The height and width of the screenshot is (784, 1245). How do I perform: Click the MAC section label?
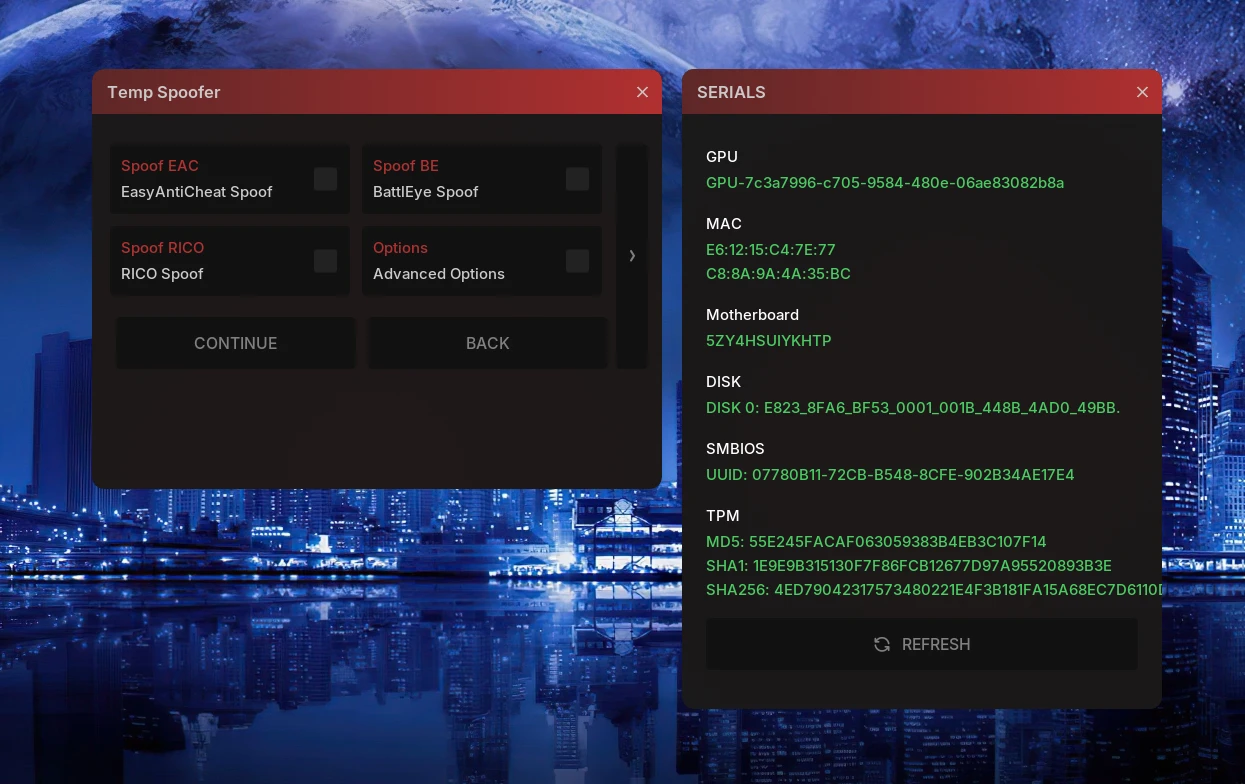point(724,223)
